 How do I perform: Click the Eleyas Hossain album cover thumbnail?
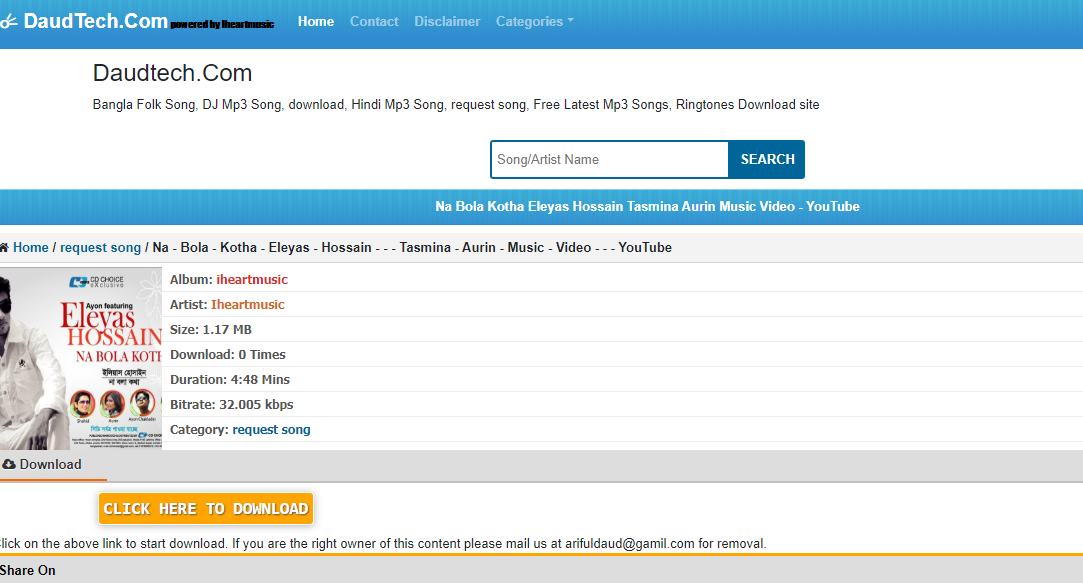click(x=80, y=358)
